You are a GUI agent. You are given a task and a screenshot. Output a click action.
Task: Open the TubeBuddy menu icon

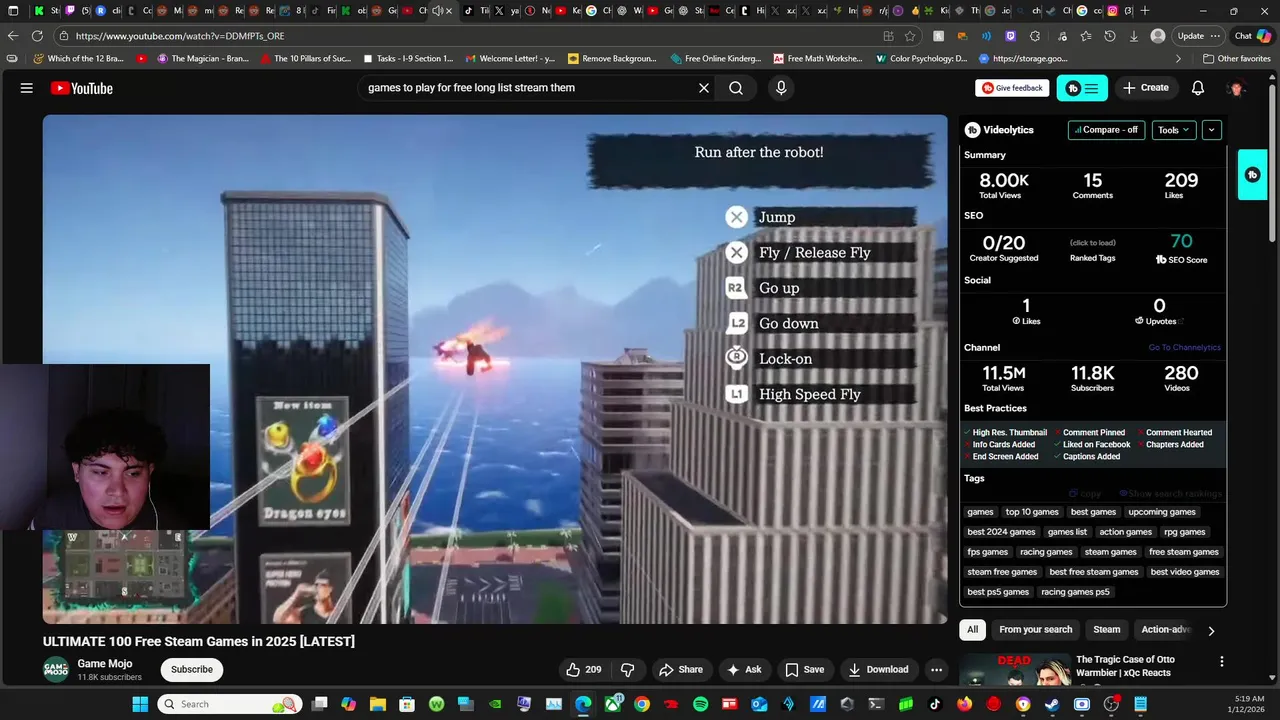coord(1082,88)
